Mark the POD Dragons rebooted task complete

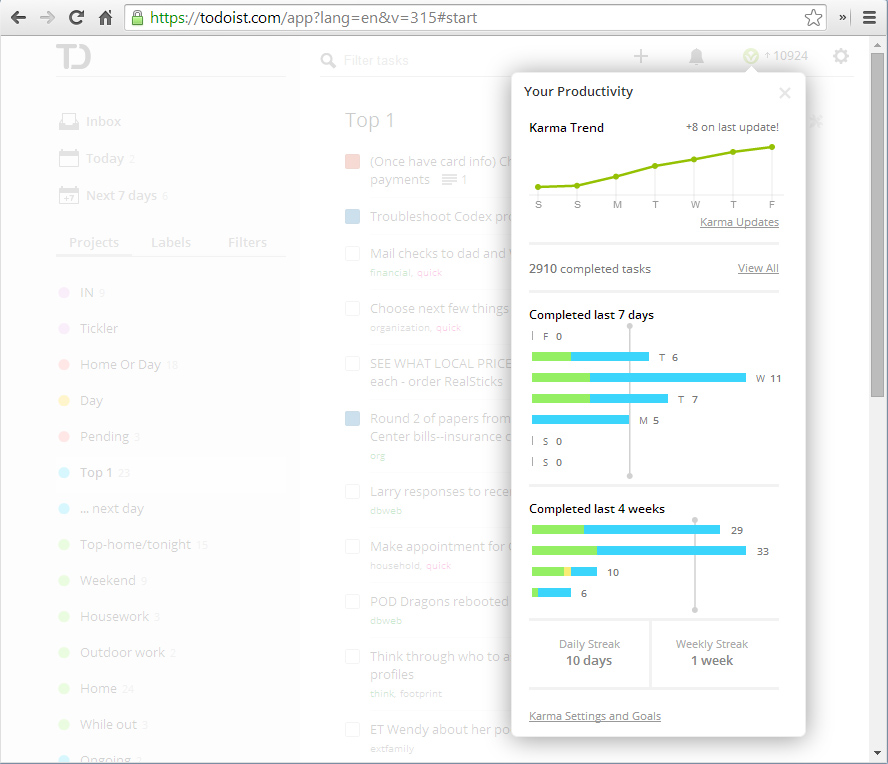pos(352,602)
